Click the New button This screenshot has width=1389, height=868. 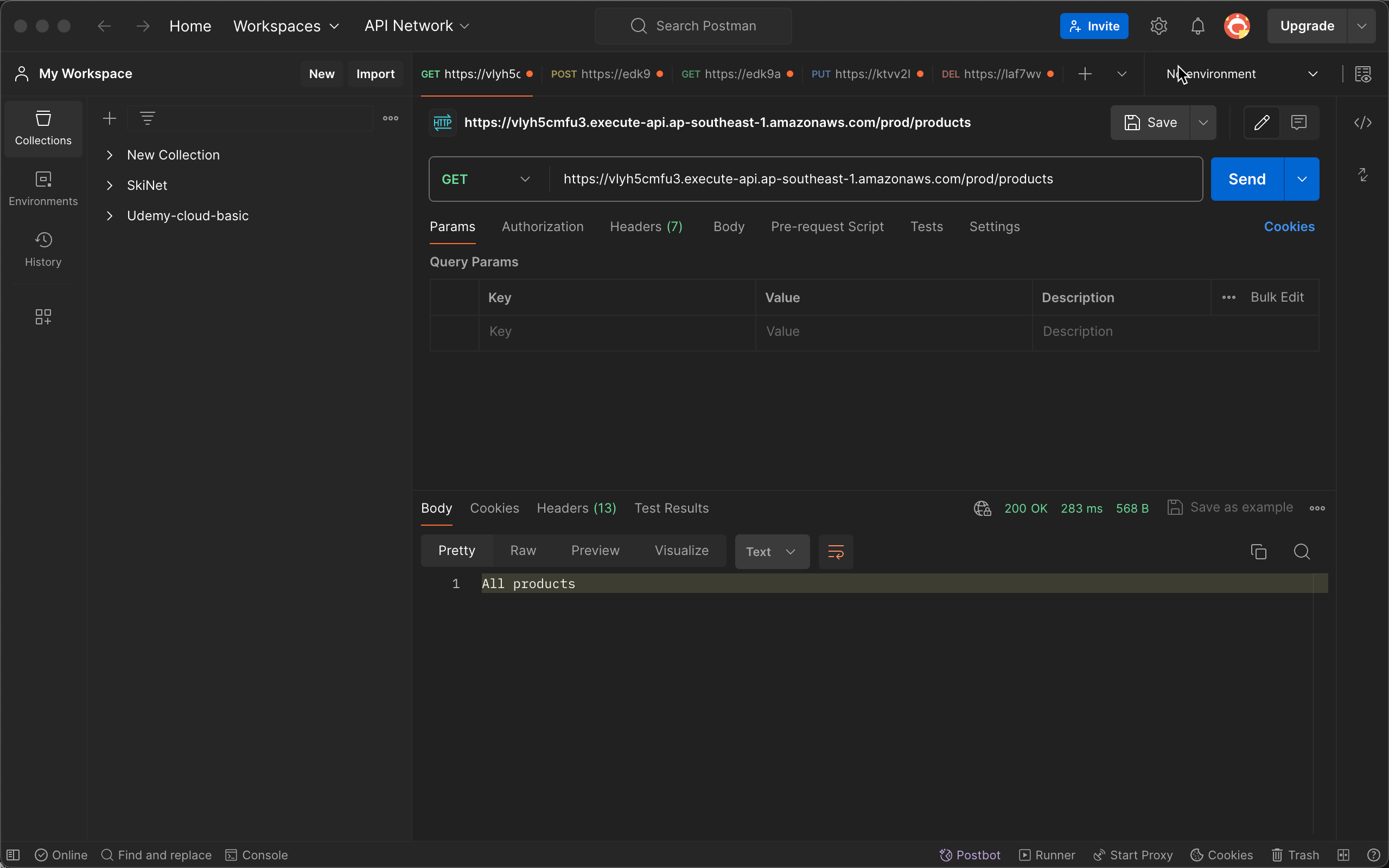click(321, 74)
